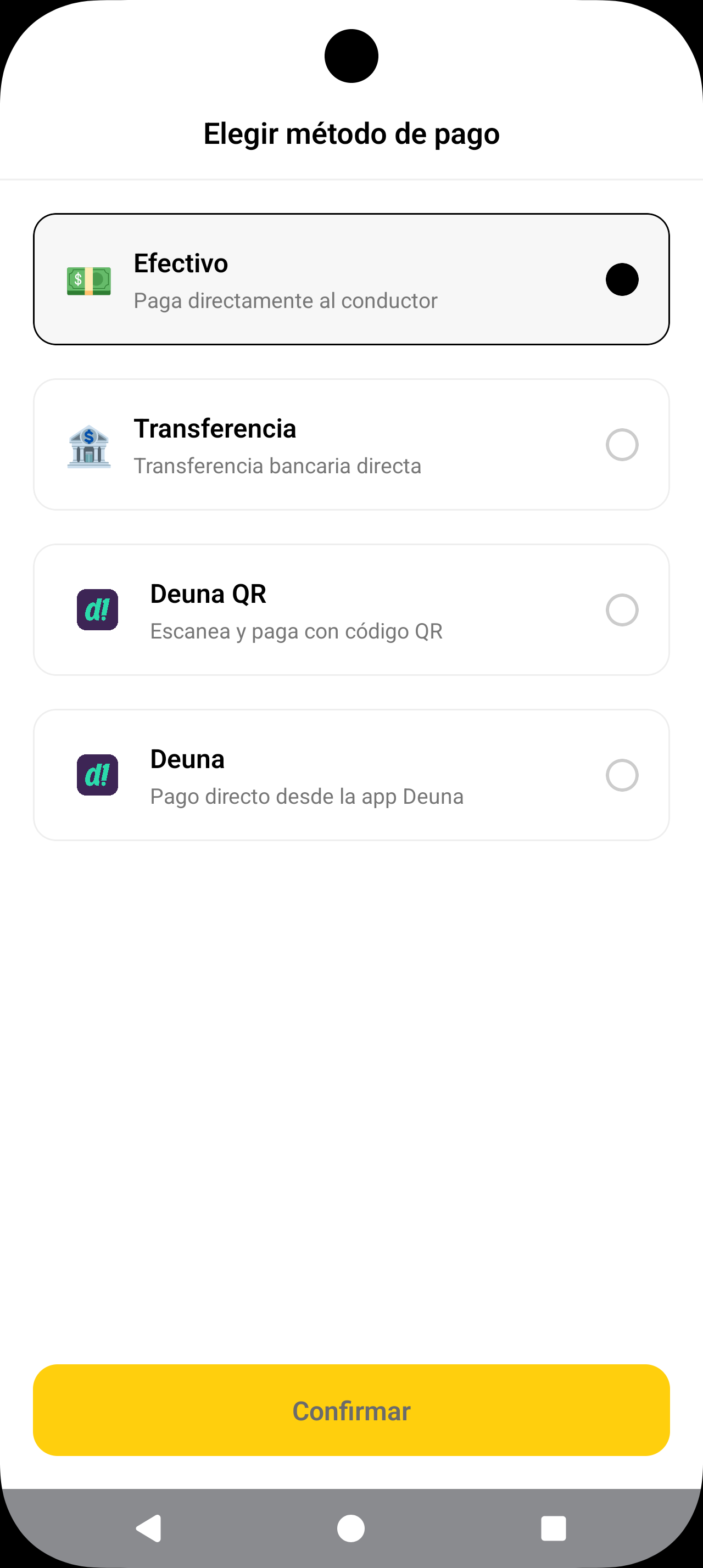The width and height of the screenshot is (703, 1568).
Task: Click the Efectivo option title
Action: click(181, 264)
